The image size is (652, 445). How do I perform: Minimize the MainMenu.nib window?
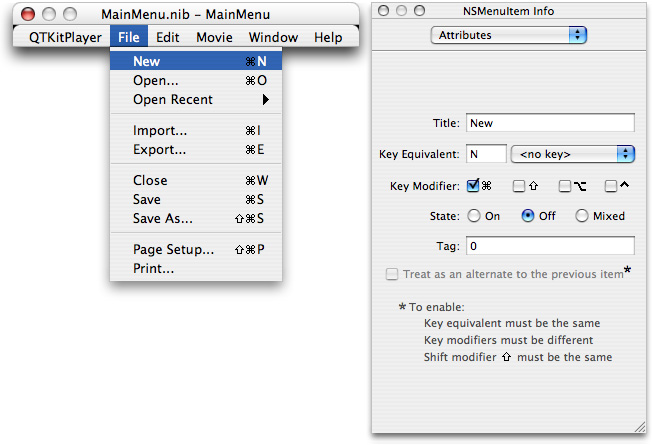(49, 14)
